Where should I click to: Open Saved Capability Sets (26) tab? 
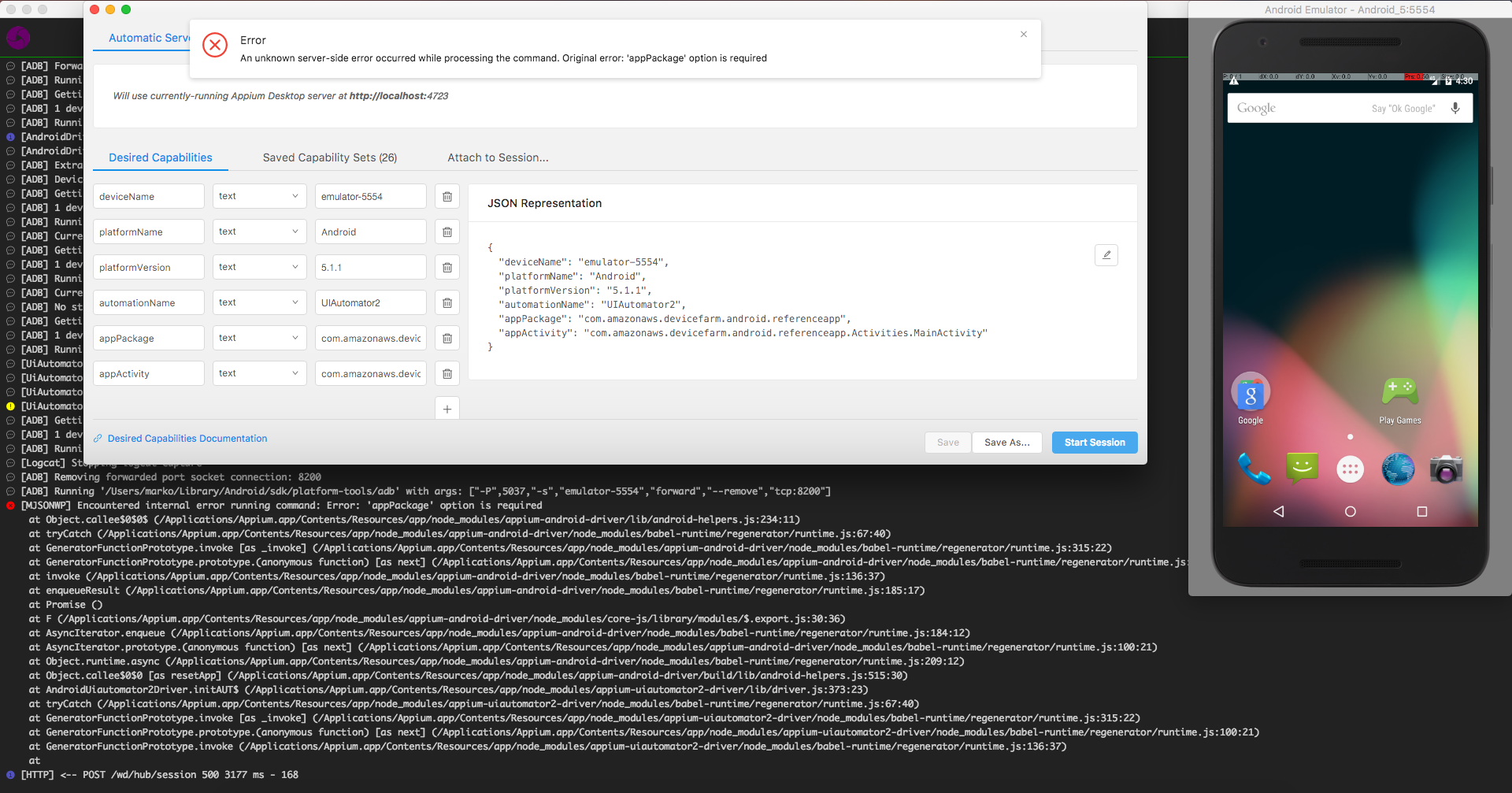point(330,157)
